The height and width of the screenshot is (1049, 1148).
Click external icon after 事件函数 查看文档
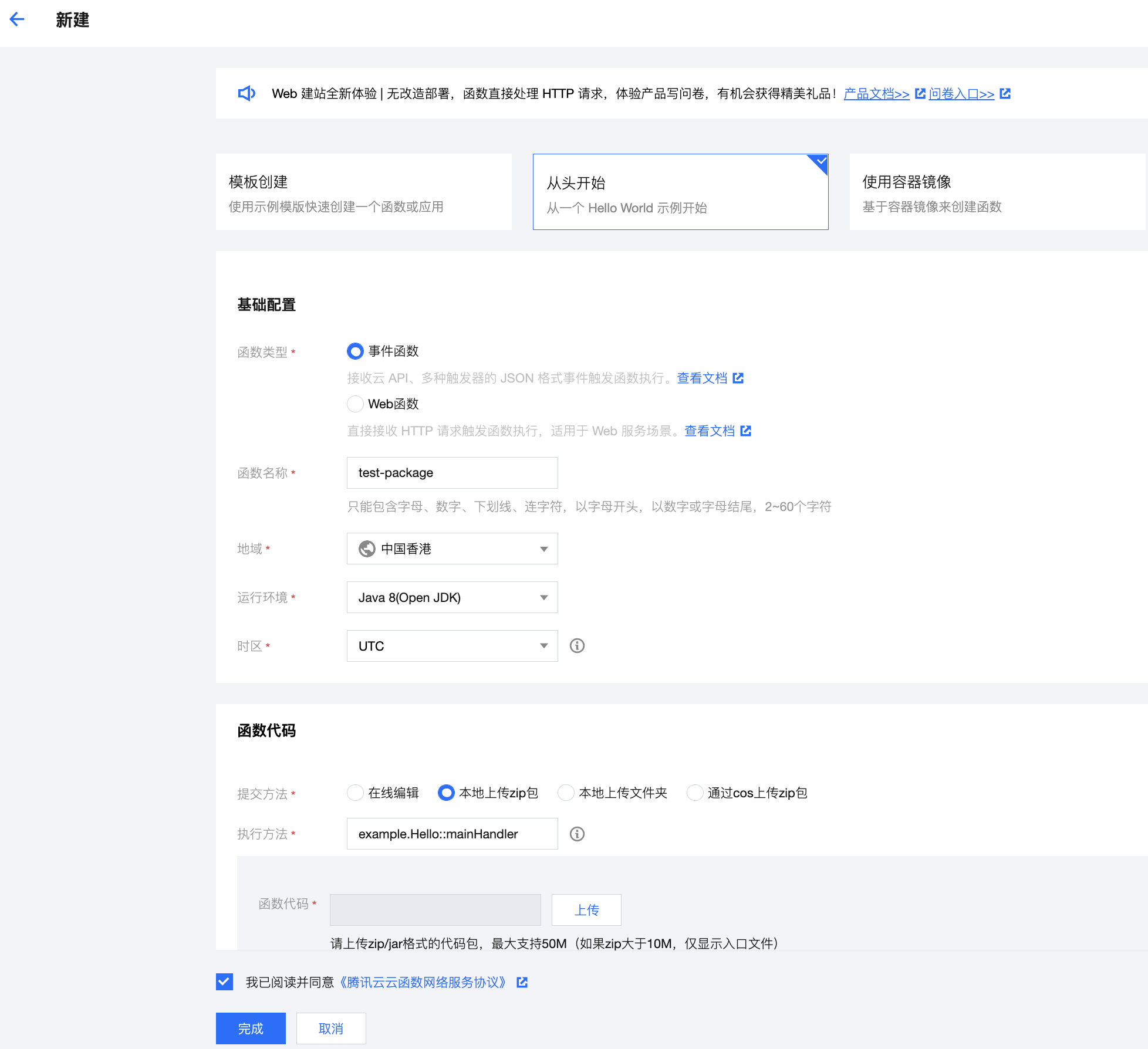click(x=738, y=378)
